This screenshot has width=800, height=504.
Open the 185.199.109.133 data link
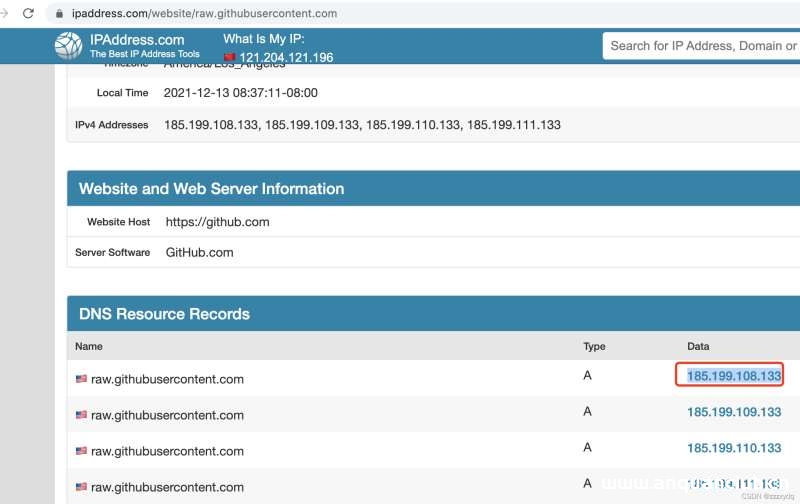733,412
